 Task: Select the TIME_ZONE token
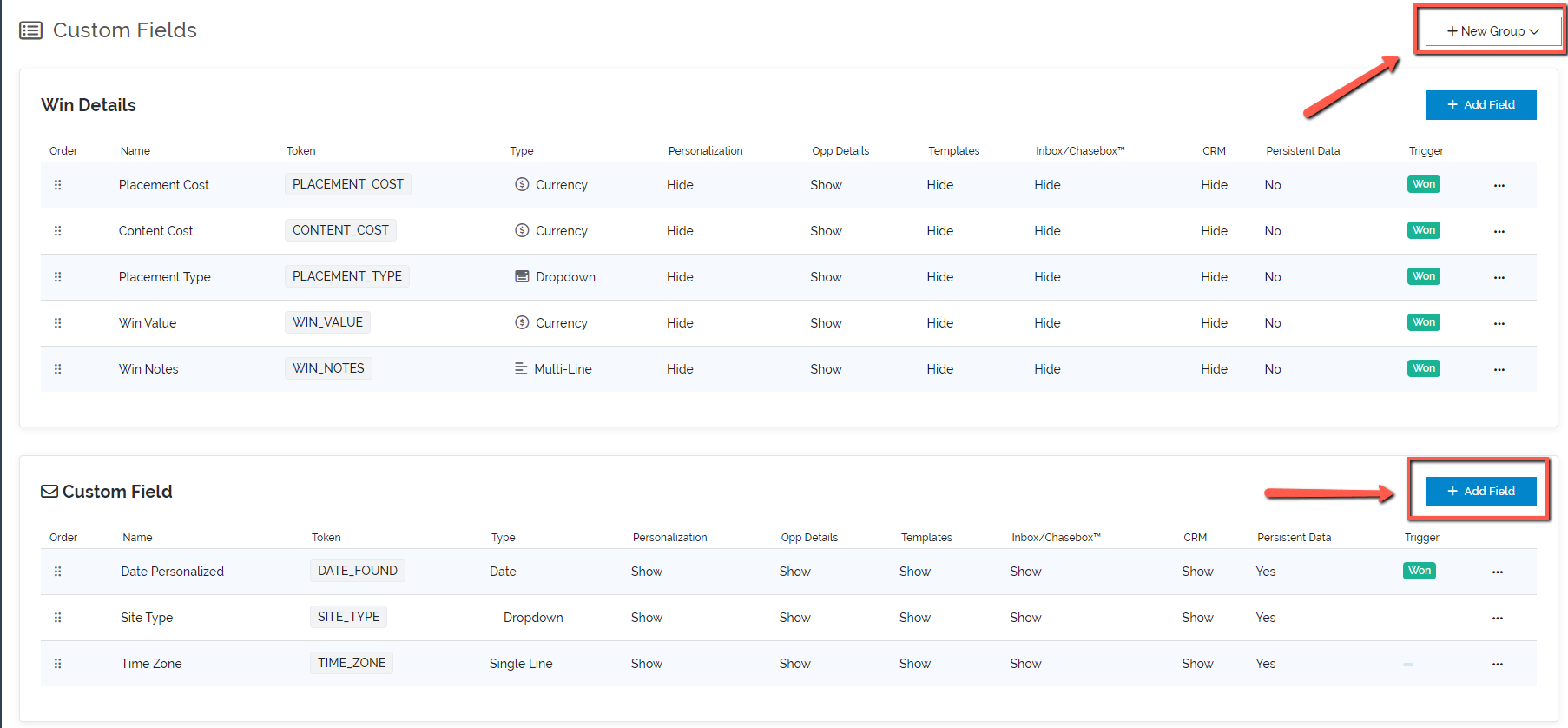pos(352,663)
